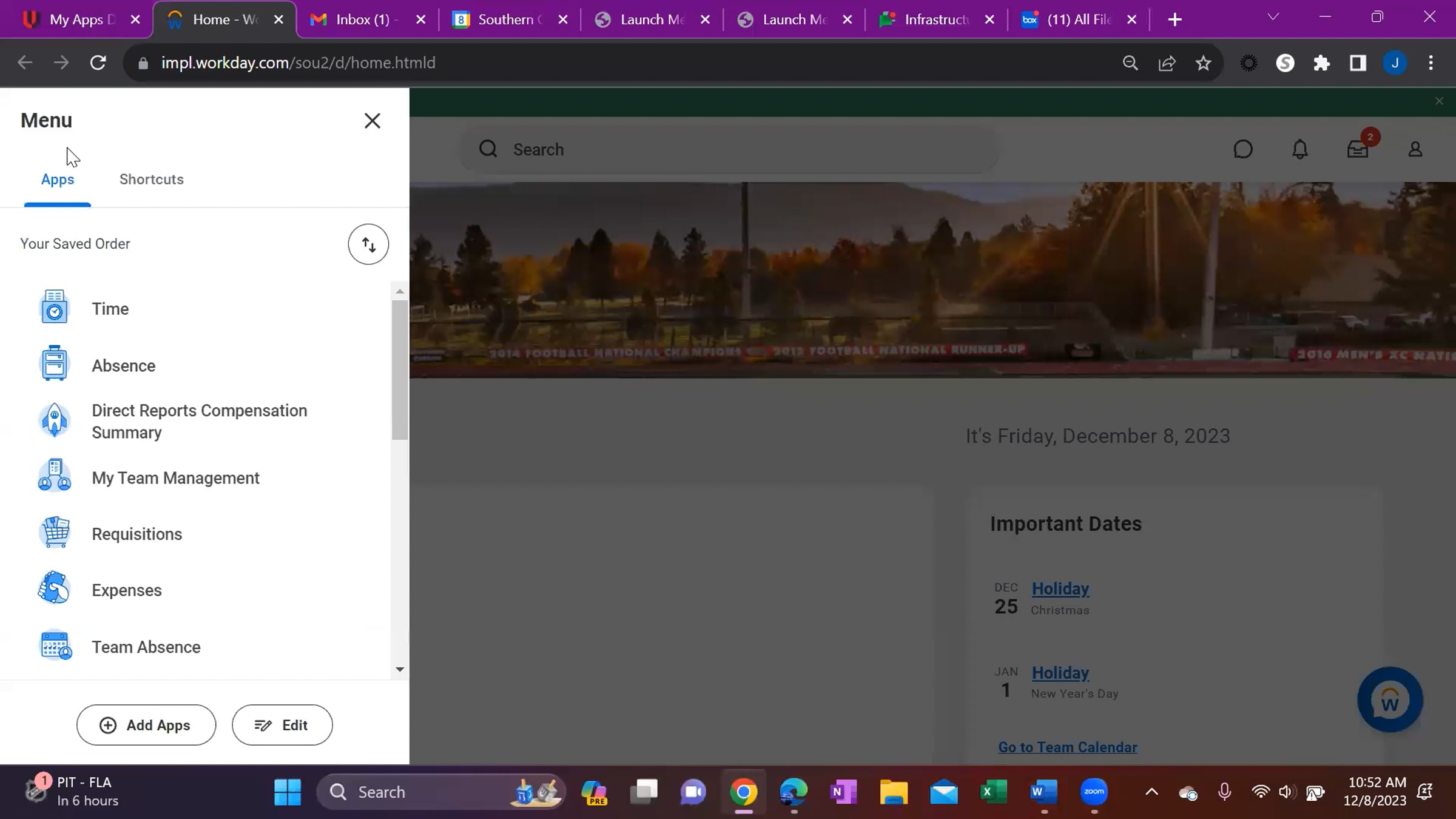
Task: View notifications bell icon
Action: [x=1300, y=149]
